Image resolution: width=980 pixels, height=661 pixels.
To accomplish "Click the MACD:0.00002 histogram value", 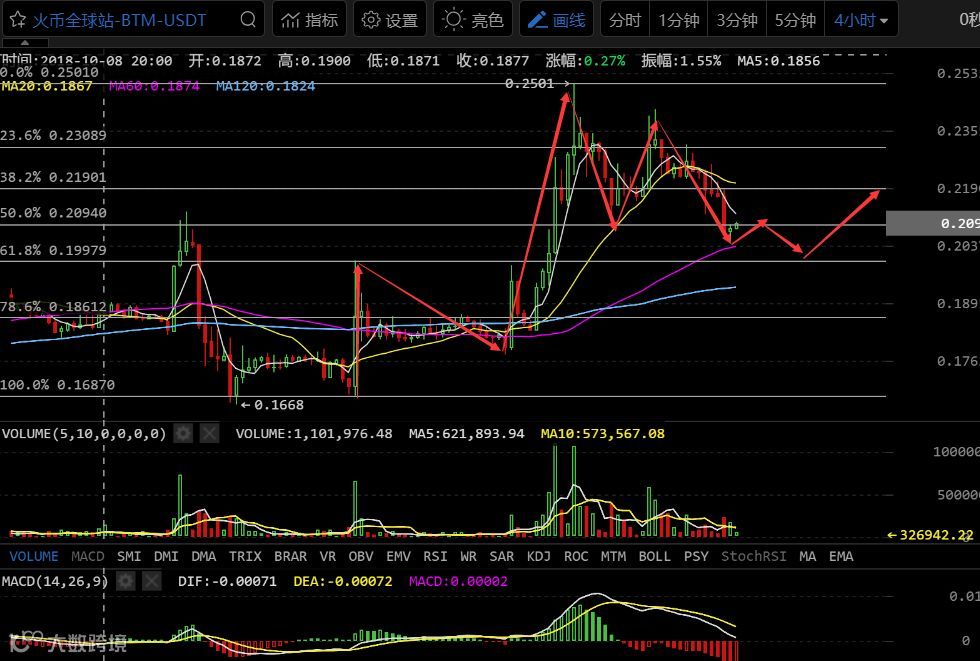I will point(458,582).
